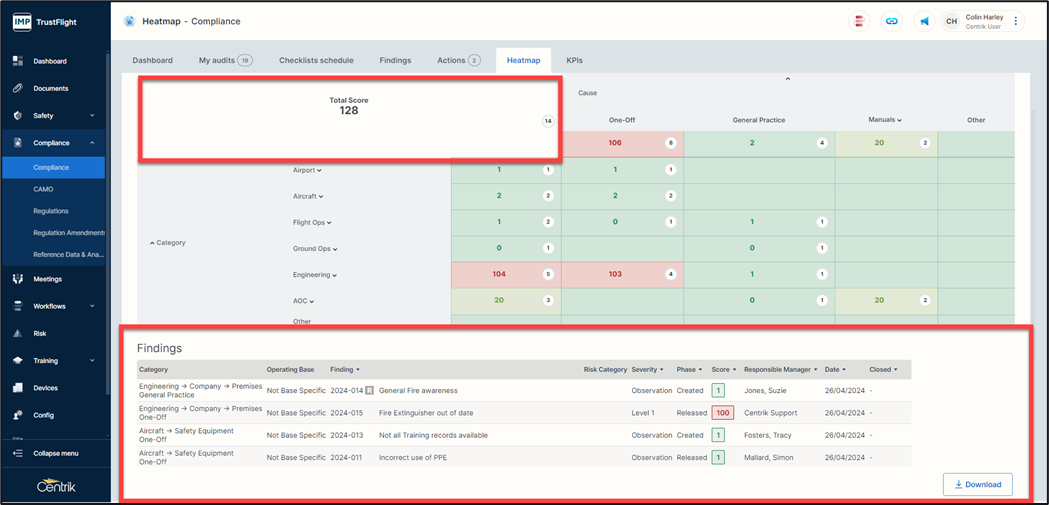Open the announcements megaphone icon
This screenshot has width=1049, height=505.
click(x=924, y=21)
